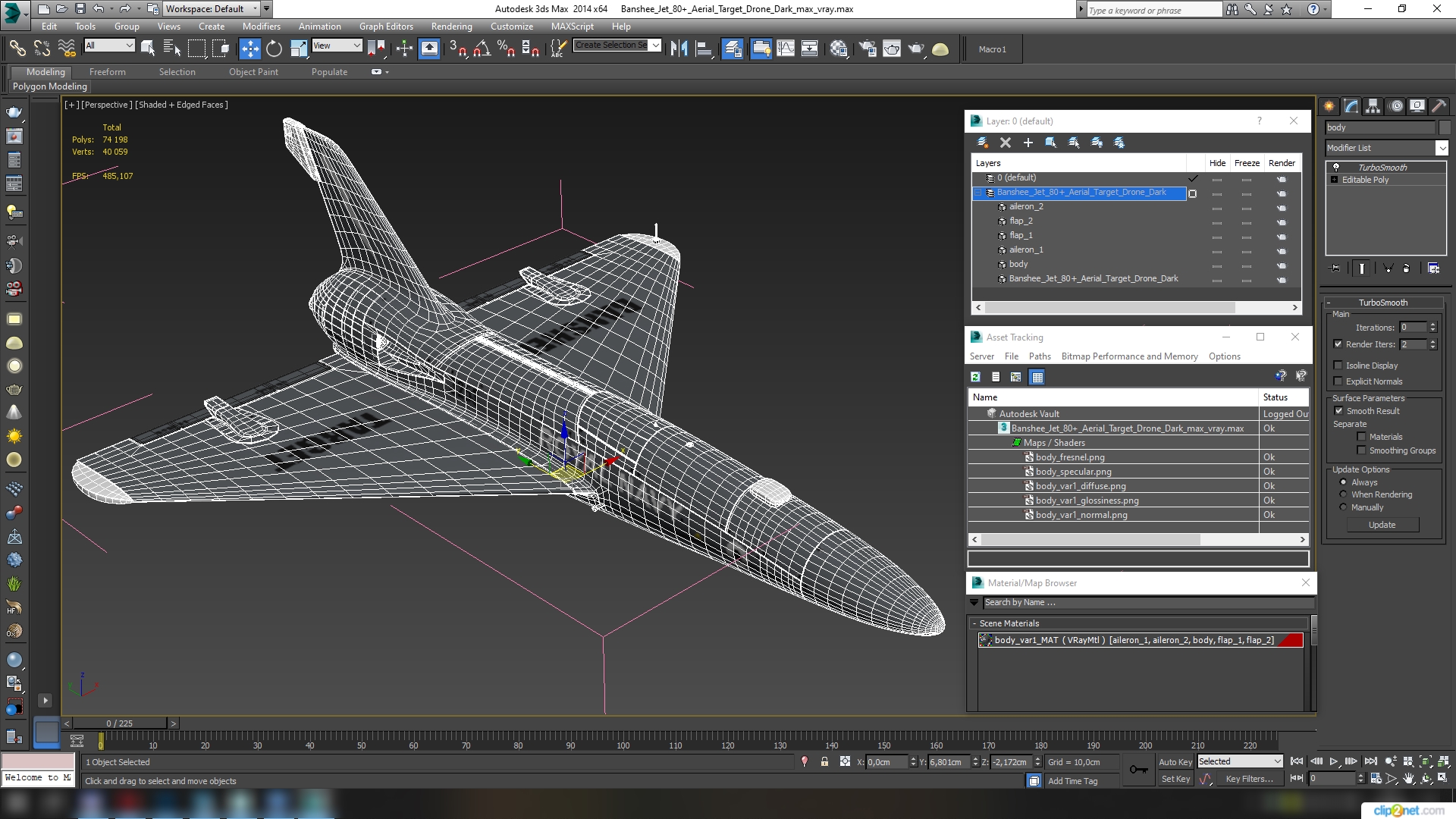1456x819 pixels.
Task: Open the Modifier List dropdown
Action: click(1442, 148)
